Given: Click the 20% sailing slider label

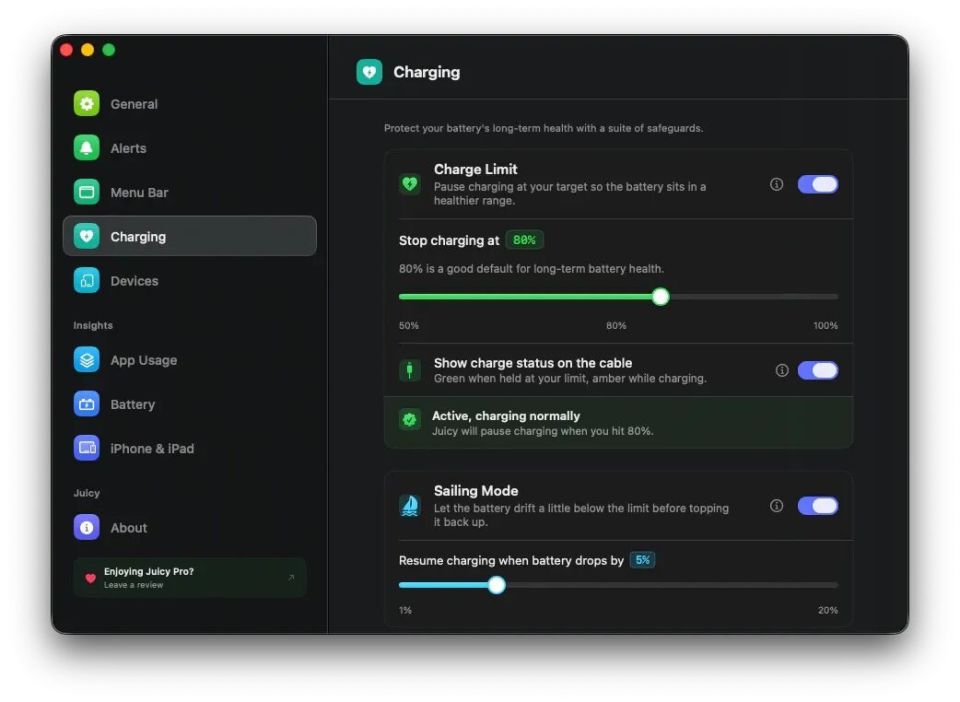Looking at the screenshot, I should click(828, 610).
